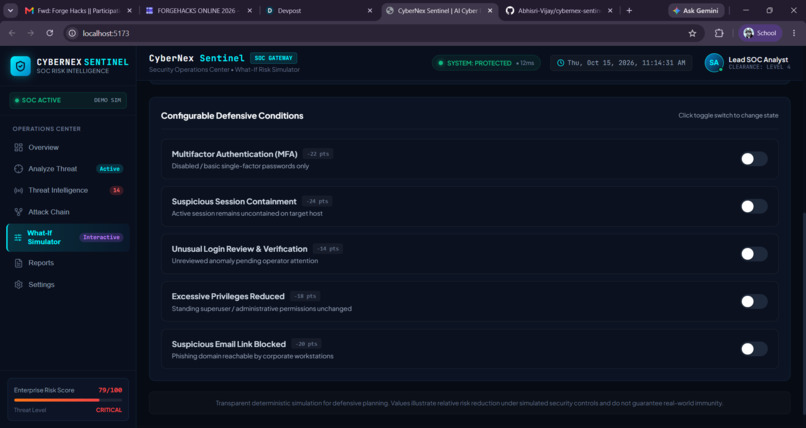Click the green System Protected status dot

441,63
